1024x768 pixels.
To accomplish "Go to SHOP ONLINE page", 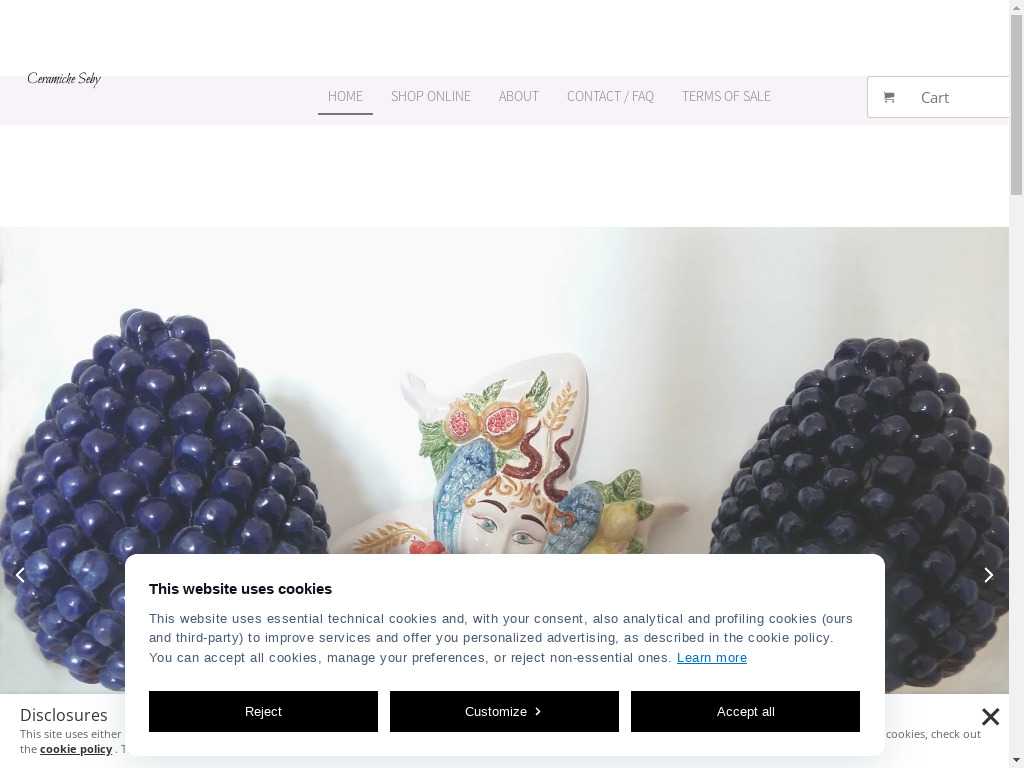I will point(430,96).
